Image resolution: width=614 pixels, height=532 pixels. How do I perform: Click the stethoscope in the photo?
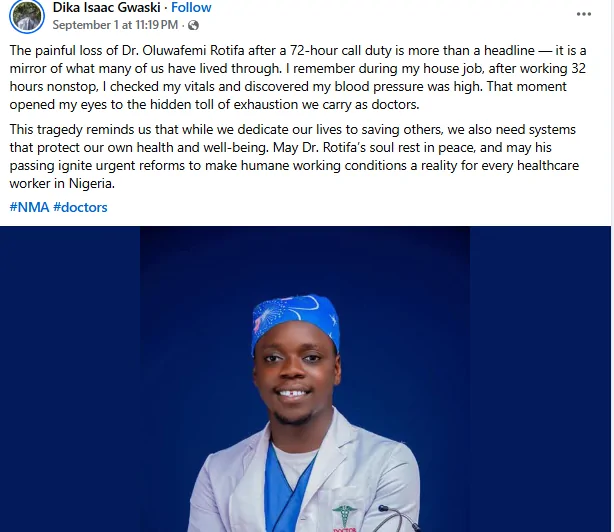tap(396, 519)
